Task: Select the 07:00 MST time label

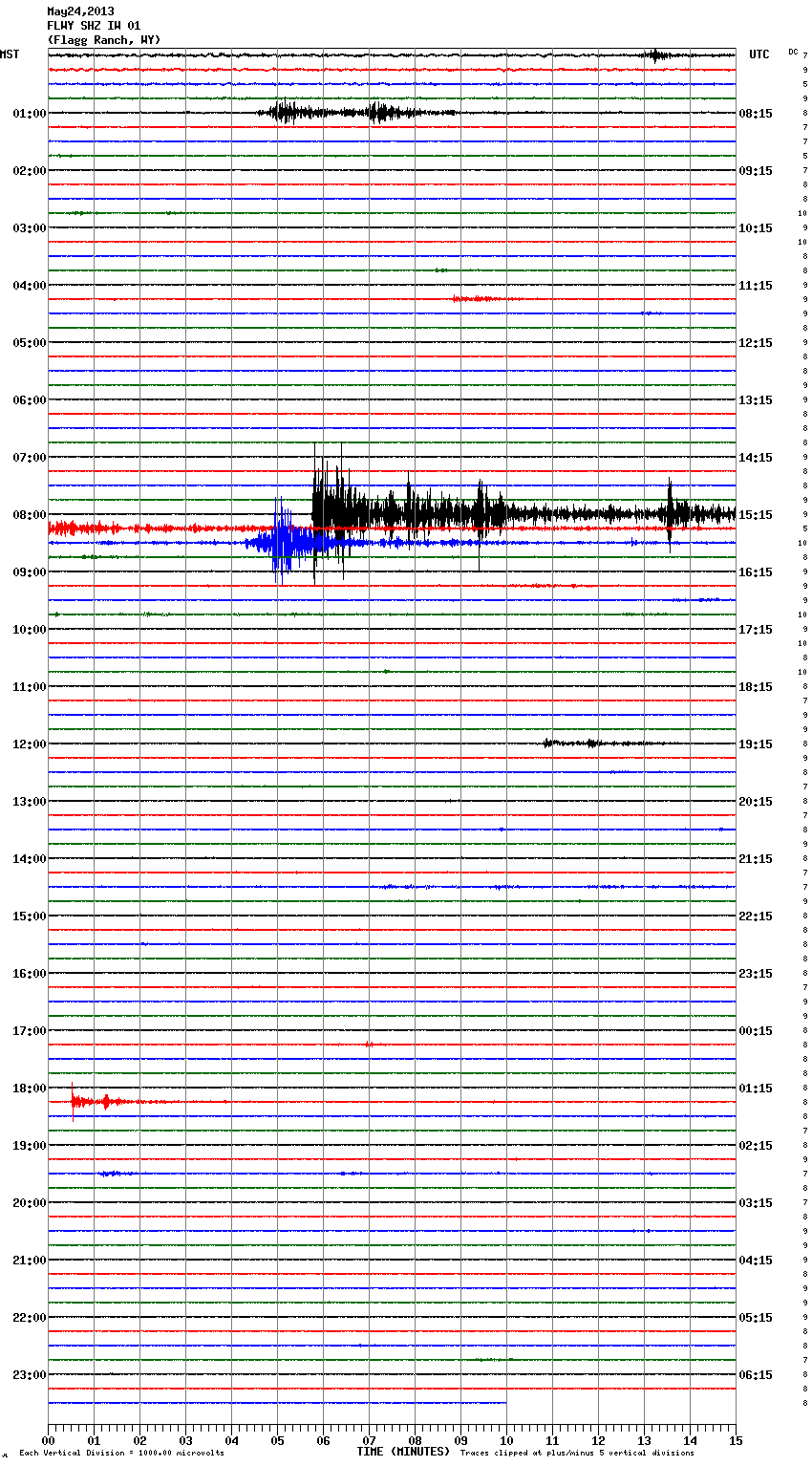Action: coord(30,458)
